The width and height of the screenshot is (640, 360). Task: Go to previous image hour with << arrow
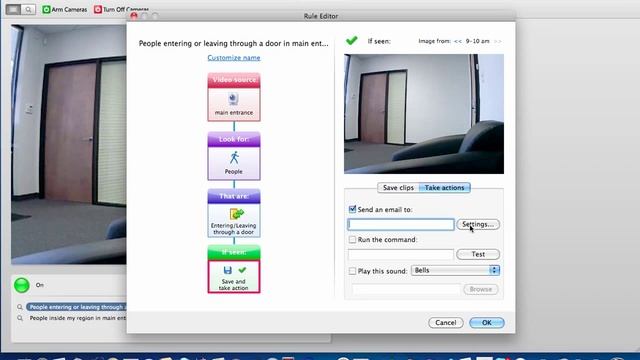458,41
